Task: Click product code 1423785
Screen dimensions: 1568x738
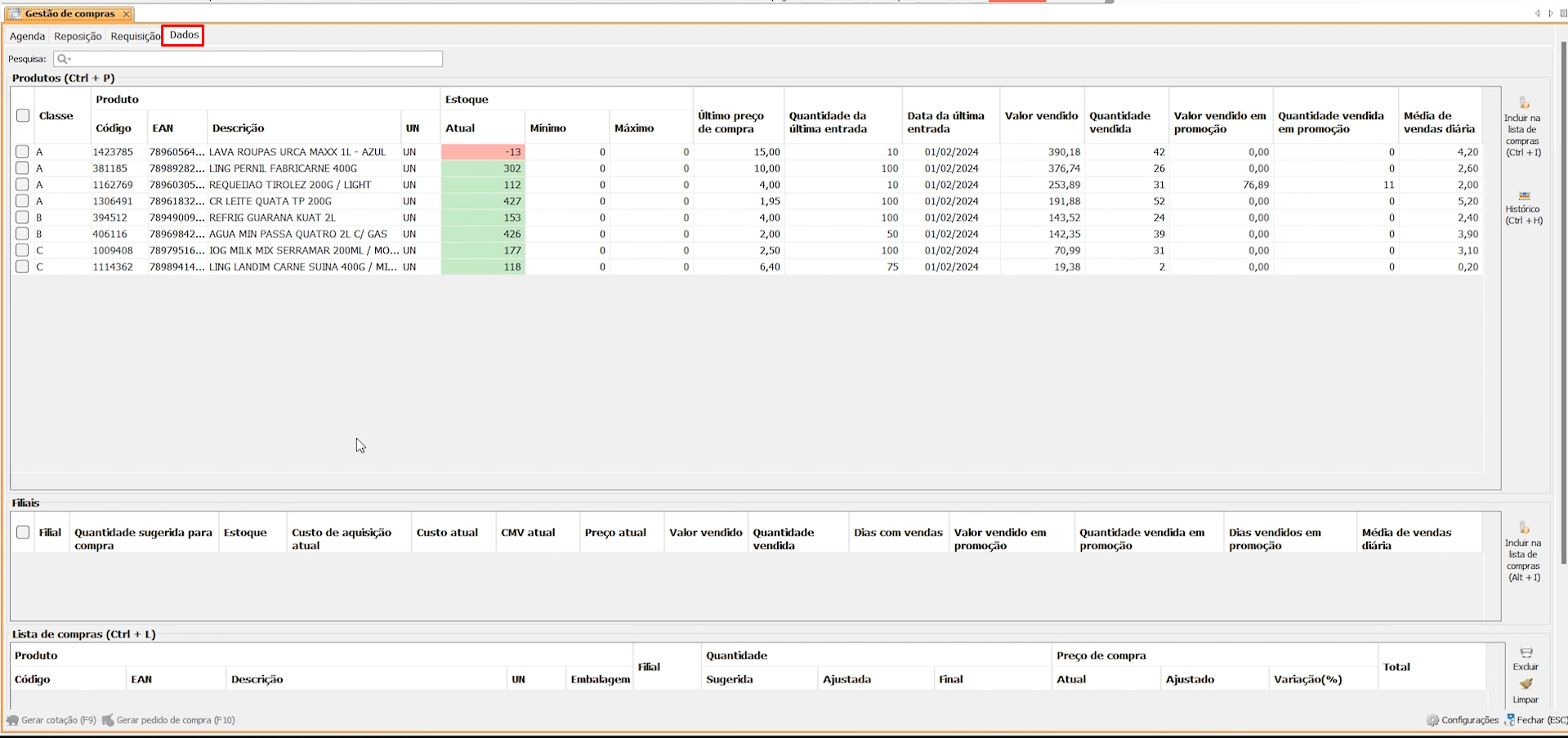Action: click(x=113, y=152)
